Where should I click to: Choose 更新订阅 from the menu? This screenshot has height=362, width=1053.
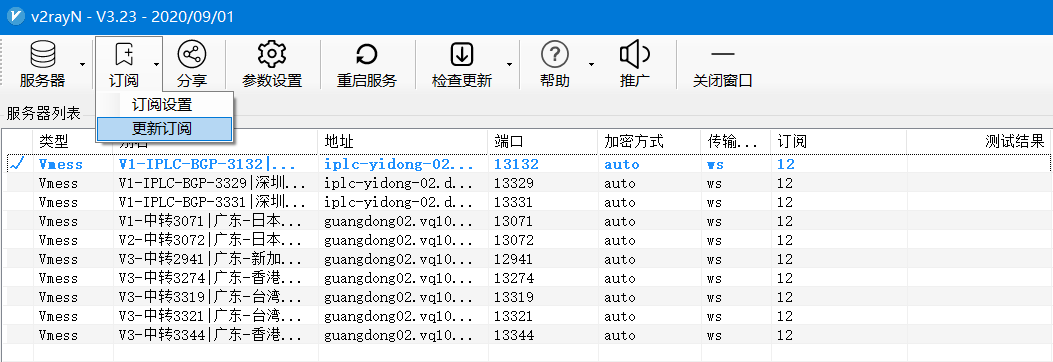[165, 128]
